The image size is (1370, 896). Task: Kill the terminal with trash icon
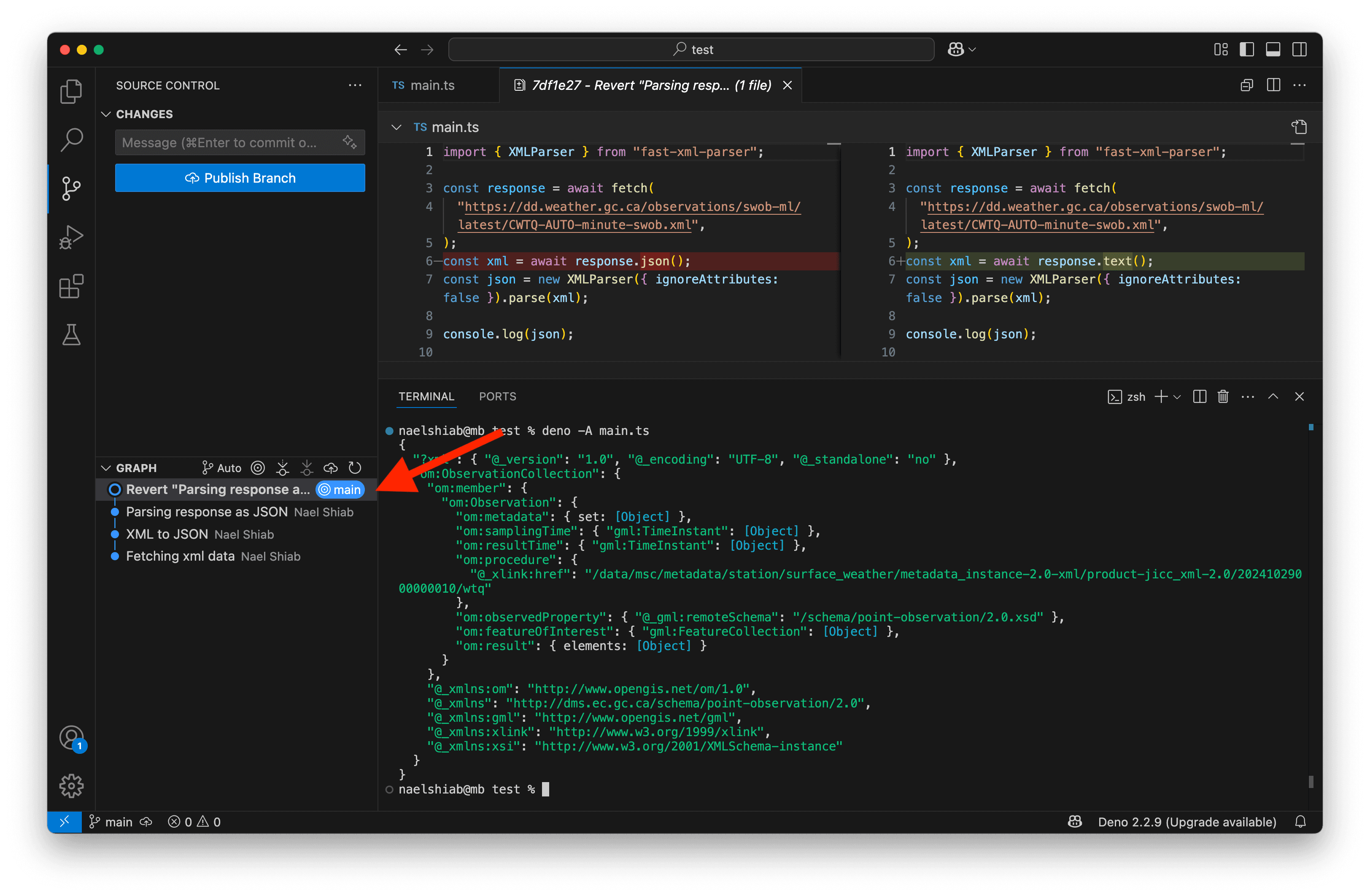[x=1223, y=396]
